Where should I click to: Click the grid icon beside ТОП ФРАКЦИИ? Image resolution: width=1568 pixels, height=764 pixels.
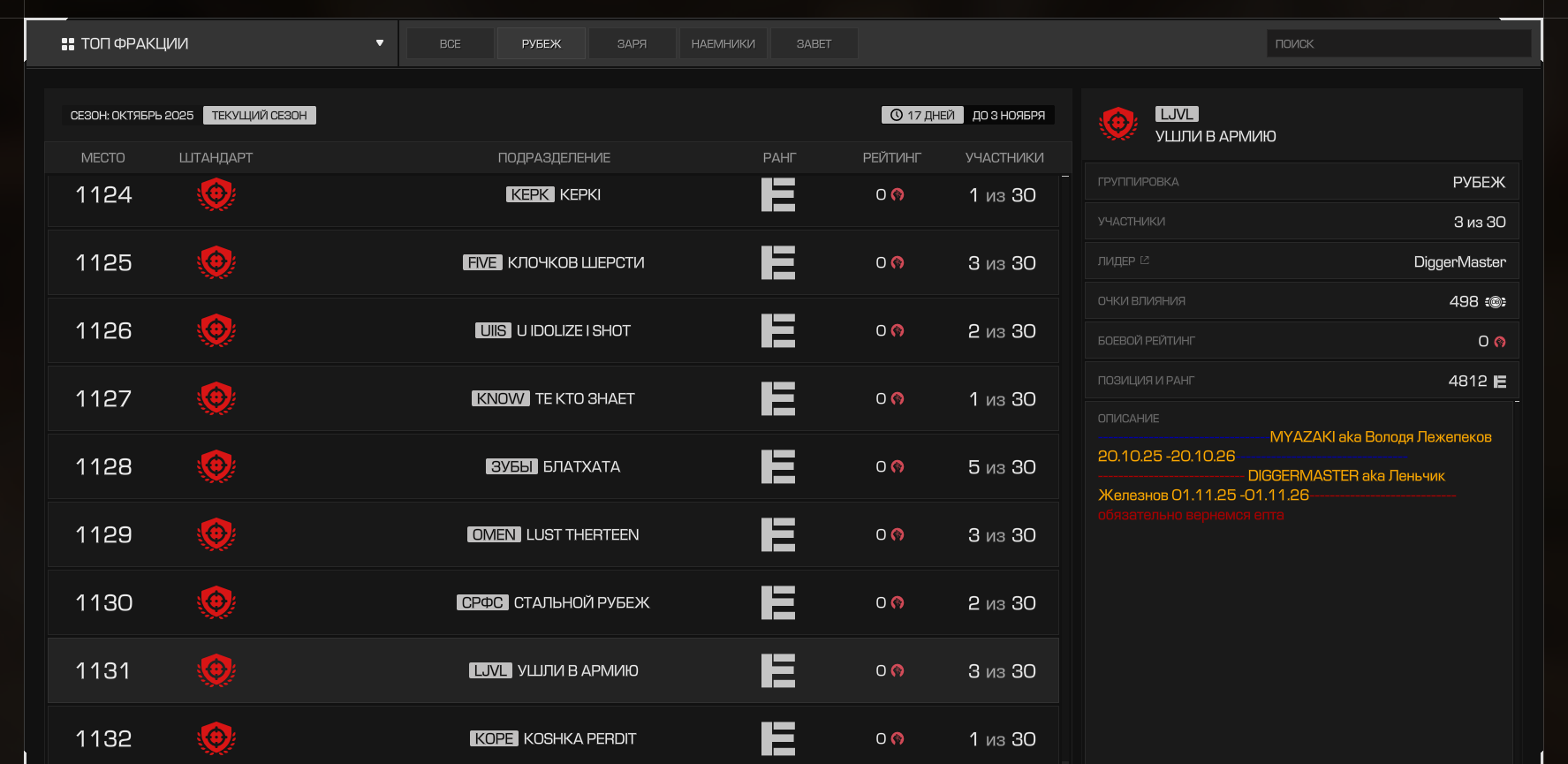click(x=68, y=44)
